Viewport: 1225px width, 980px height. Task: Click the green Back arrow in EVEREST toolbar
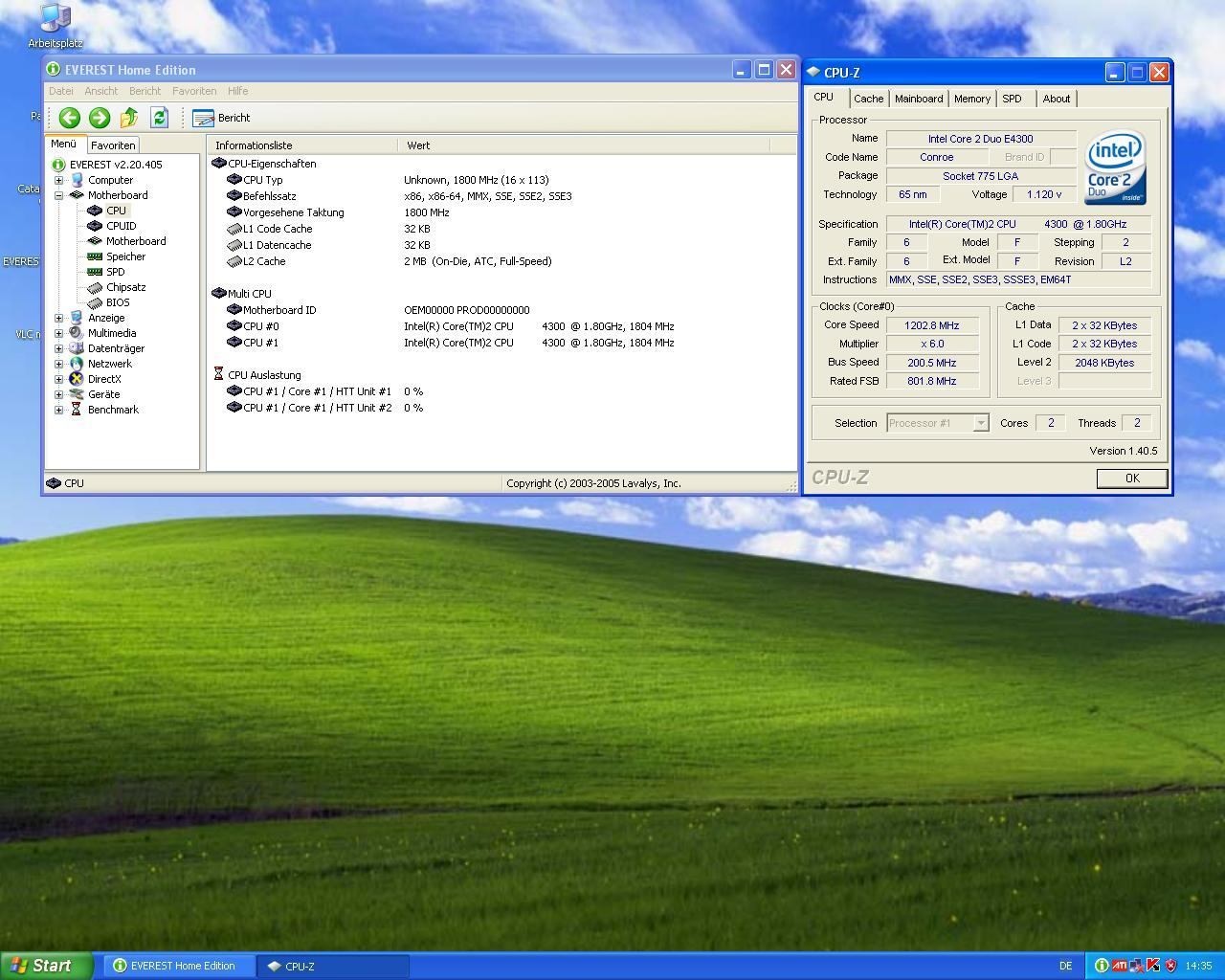point(69,118)
